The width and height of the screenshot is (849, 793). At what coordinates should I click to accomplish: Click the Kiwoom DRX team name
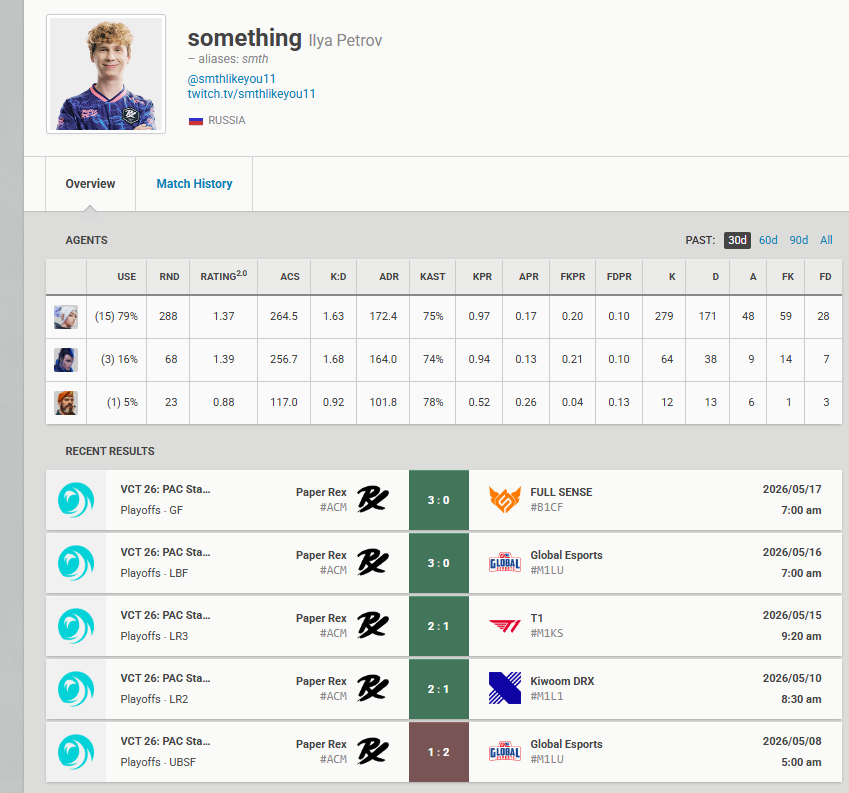(x=562, y=681)
